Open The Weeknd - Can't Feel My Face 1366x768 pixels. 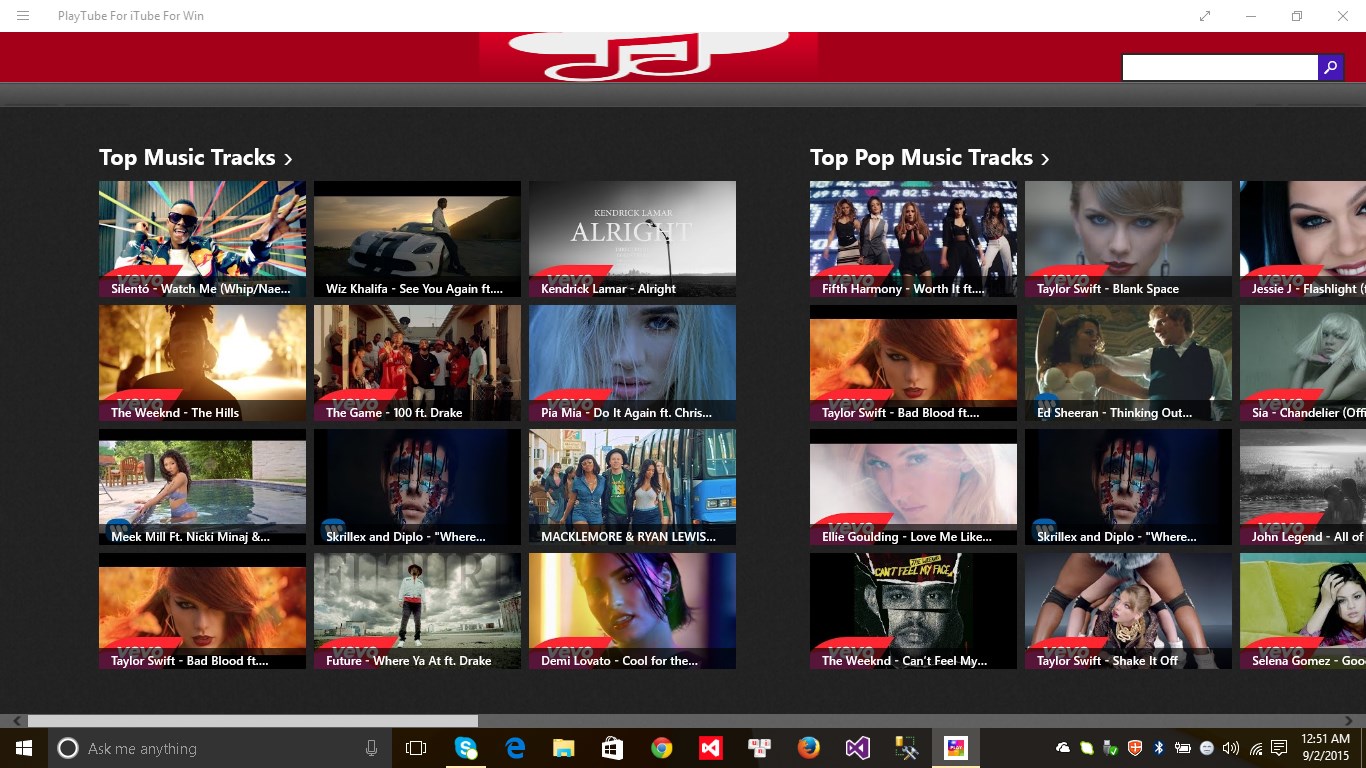click(x=913, y=611)
